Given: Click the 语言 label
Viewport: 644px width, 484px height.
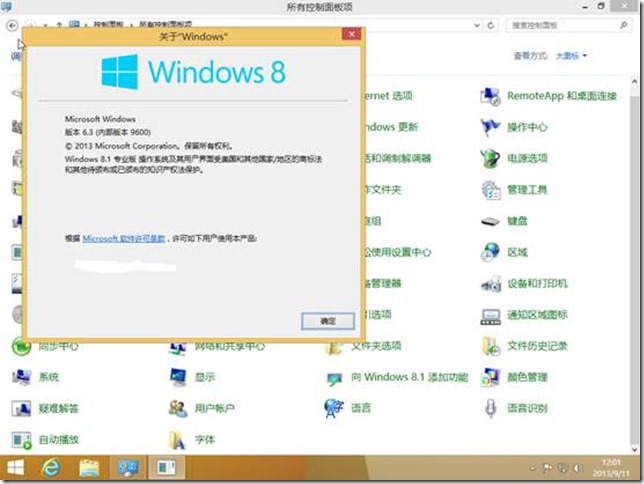Looking at the screenshot, I should (x=361, y=408).
